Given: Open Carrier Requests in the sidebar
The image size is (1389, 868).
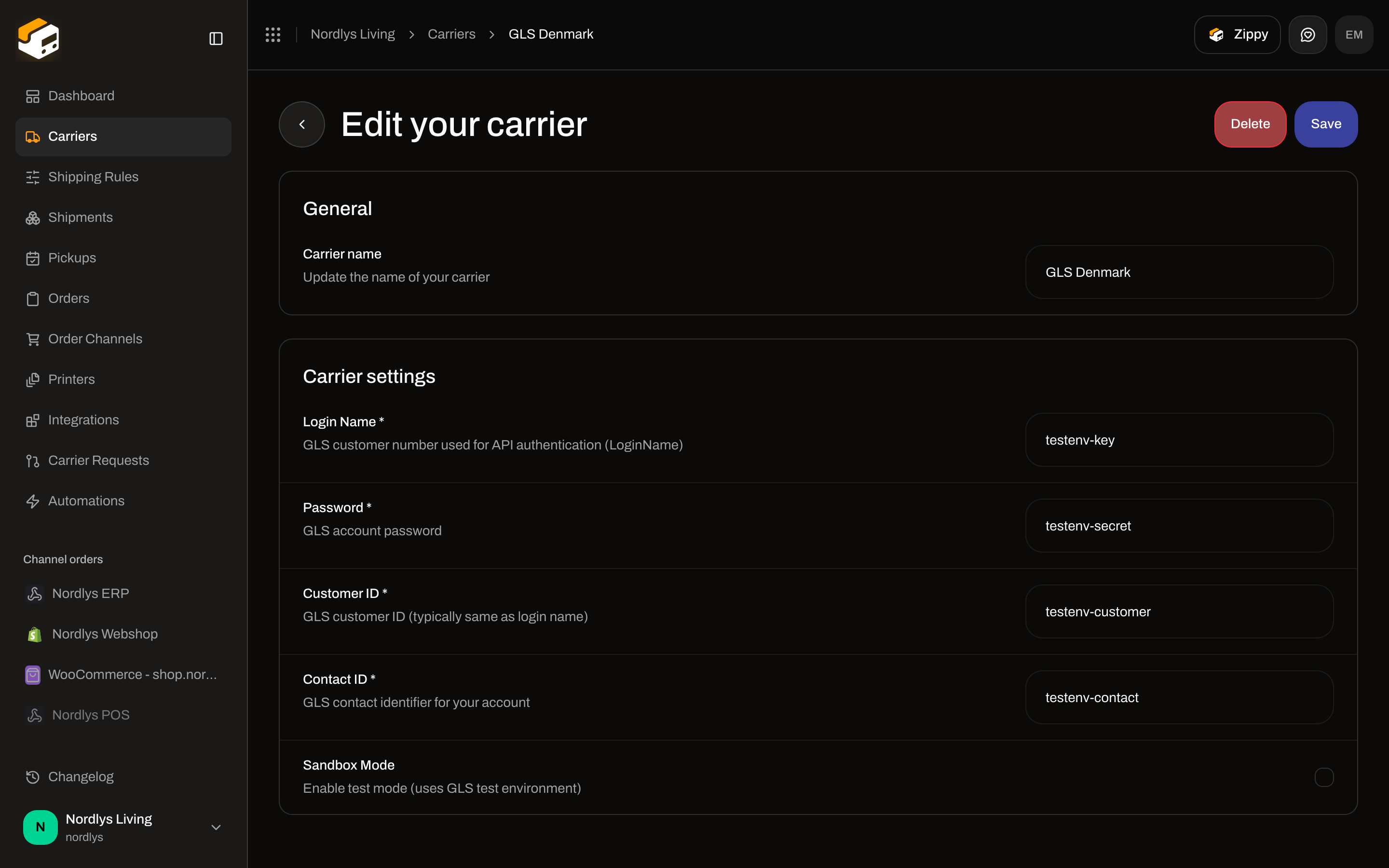Looking at the screenshot, I should click(123, 461).
